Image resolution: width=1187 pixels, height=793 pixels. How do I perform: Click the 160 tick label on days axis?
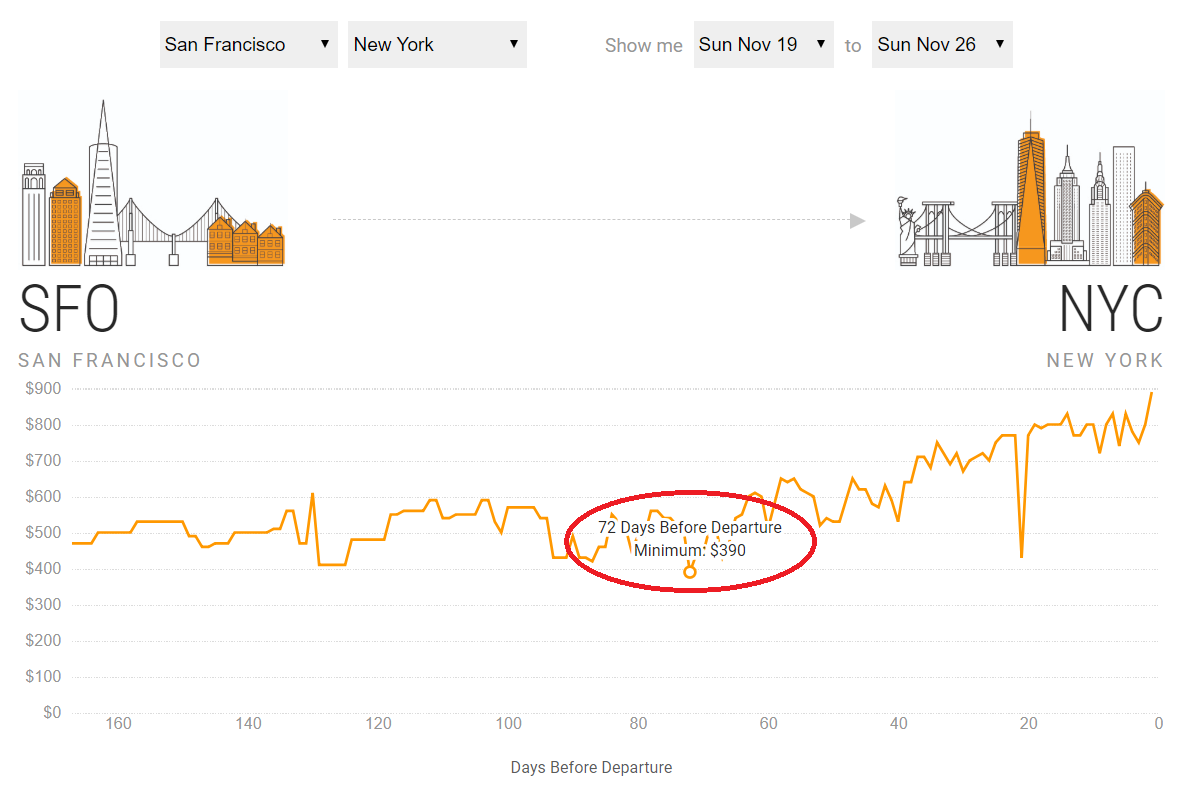(118, 724)
